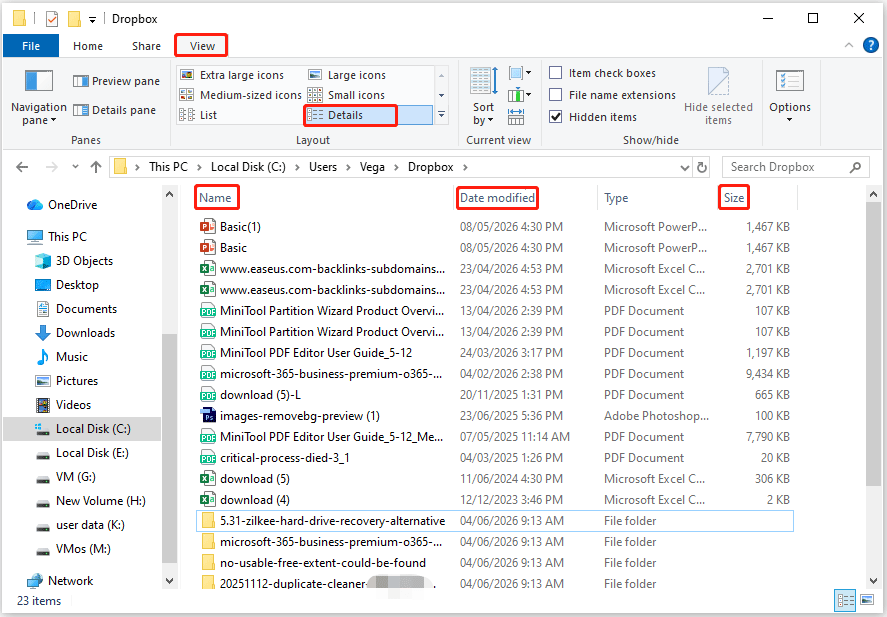Select critical-process-died-3_1 PDF file

tap(494, 458)
